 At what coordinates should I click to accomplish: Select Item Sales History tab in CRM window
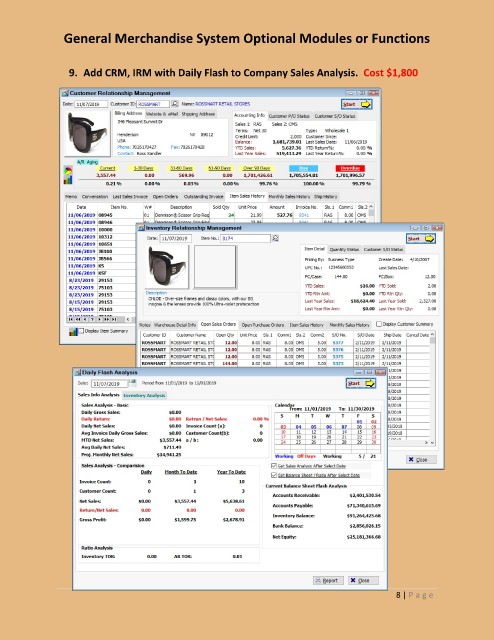coord(247,196)
